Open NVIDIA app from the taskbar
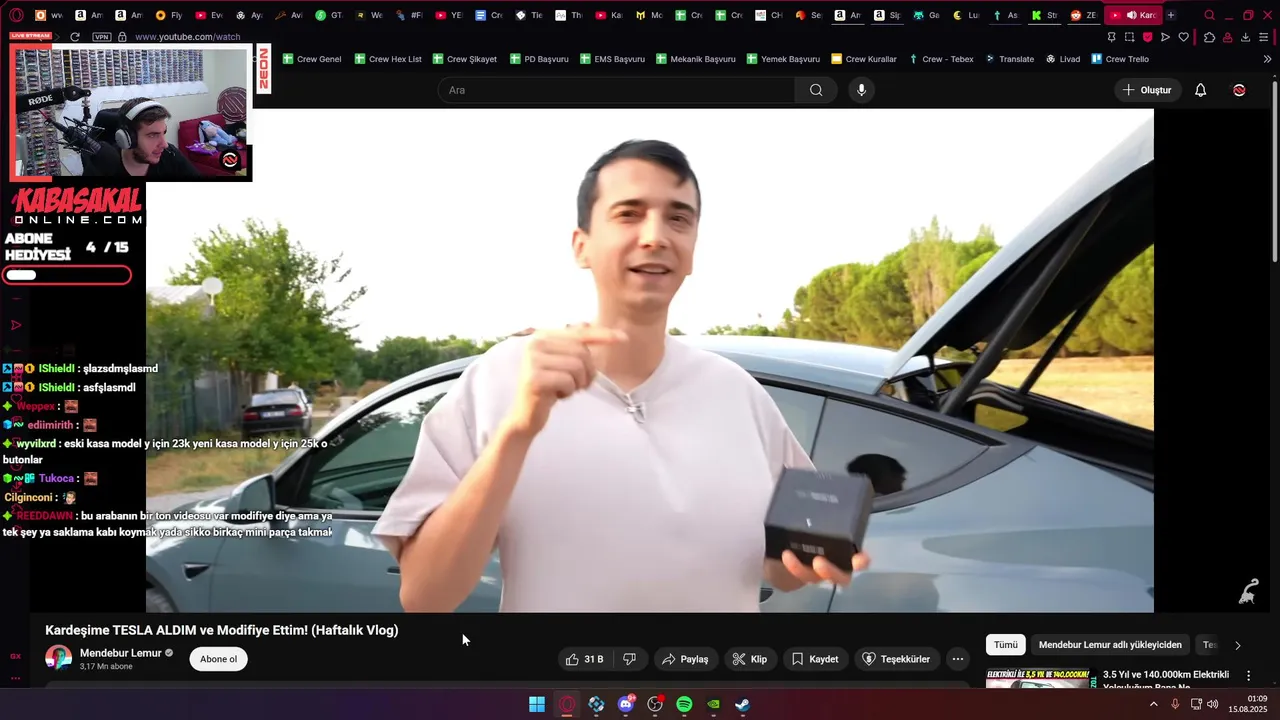1280x720 pixels. [713, 704]
